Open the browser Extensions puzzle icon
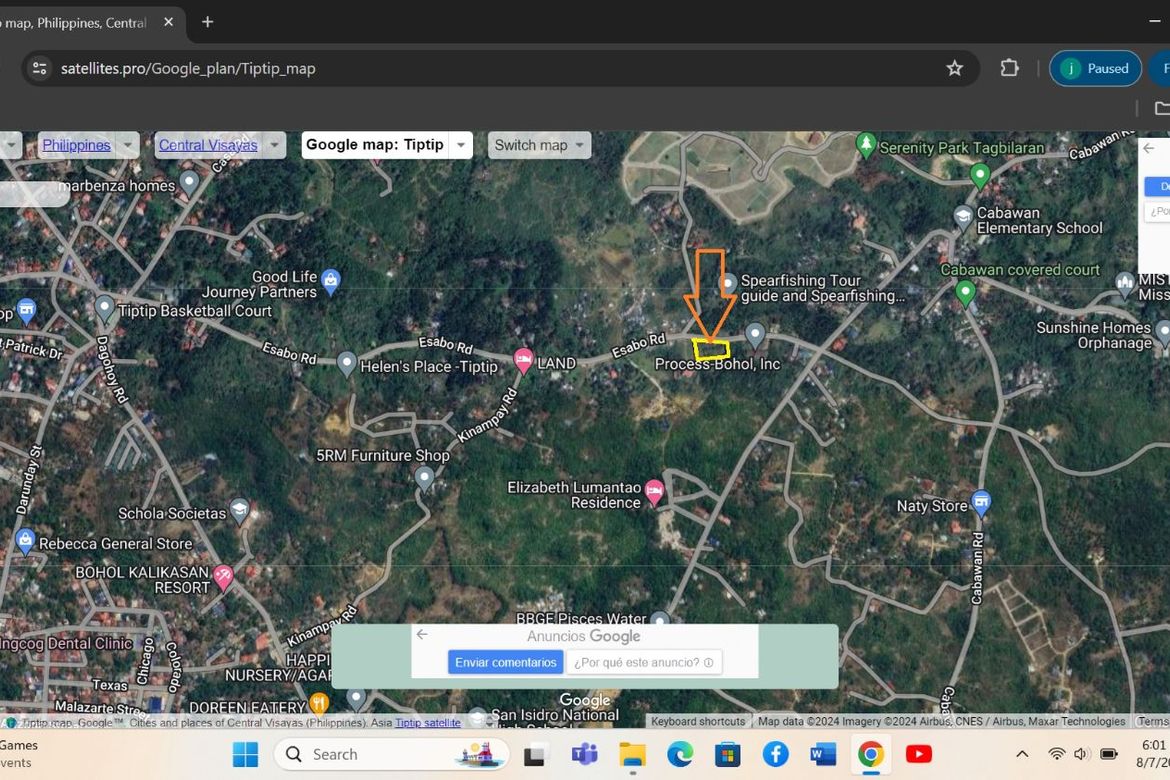 point(1009,68)
